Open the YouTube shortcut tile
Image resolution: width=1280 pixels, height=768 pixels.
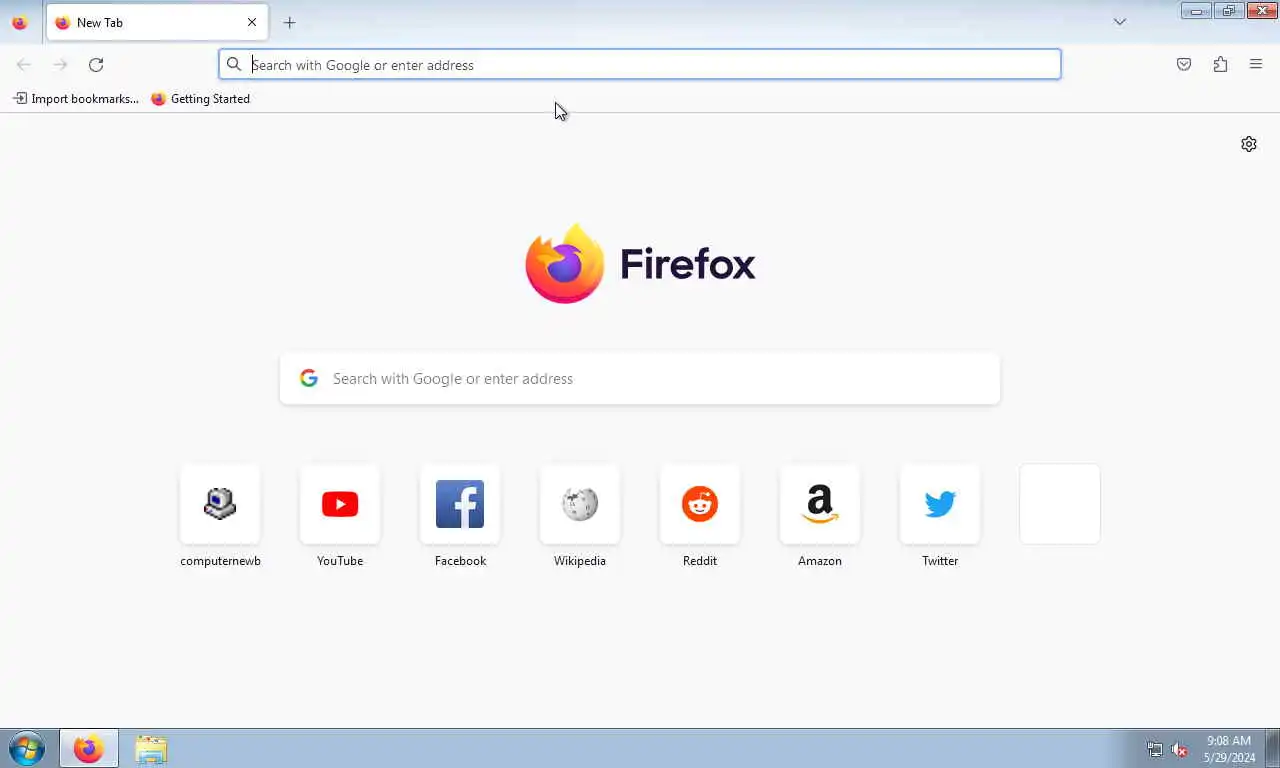point(340,504)
